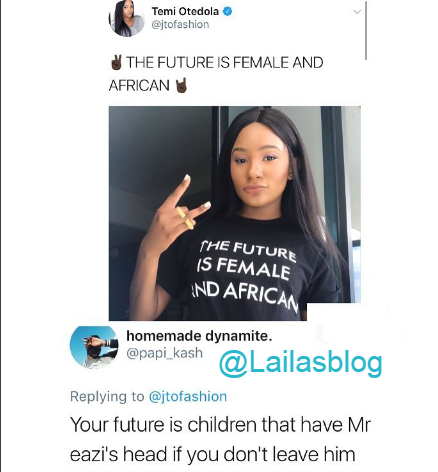Click the victory hand emoji before THE FUTURE
This screenshot has width=438, height=472.
tap(116, 62)
